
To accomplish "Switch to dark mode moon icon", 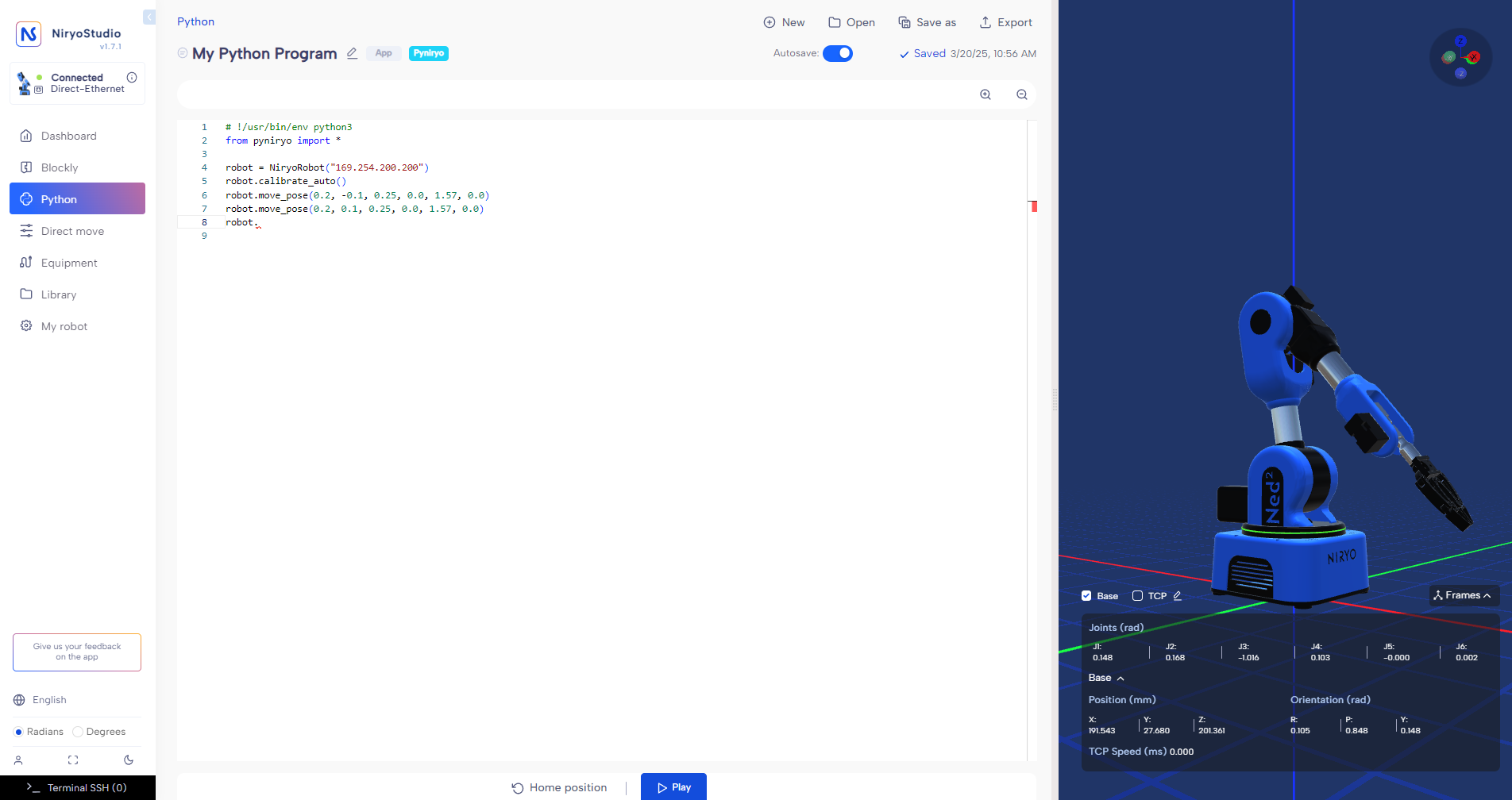I will coord(129,760).
